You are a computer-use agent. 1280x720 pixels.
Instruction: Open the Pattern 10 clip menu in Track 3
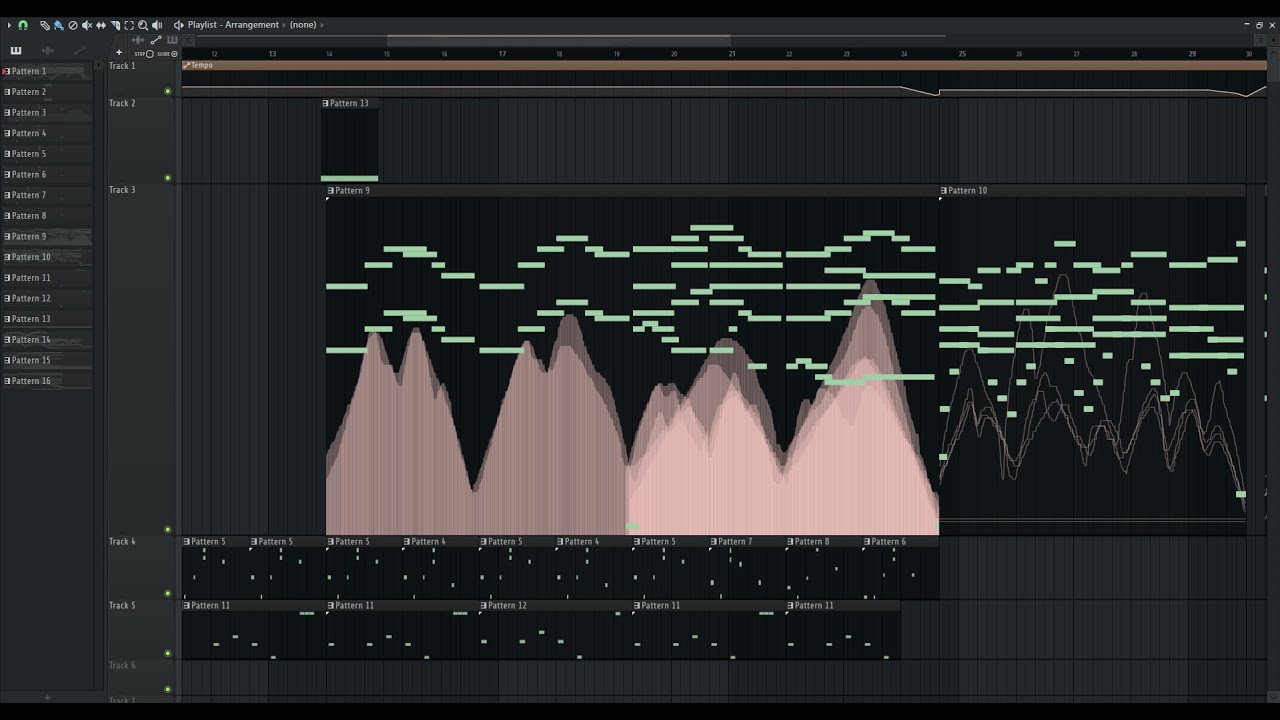click(x=944, y=190)
